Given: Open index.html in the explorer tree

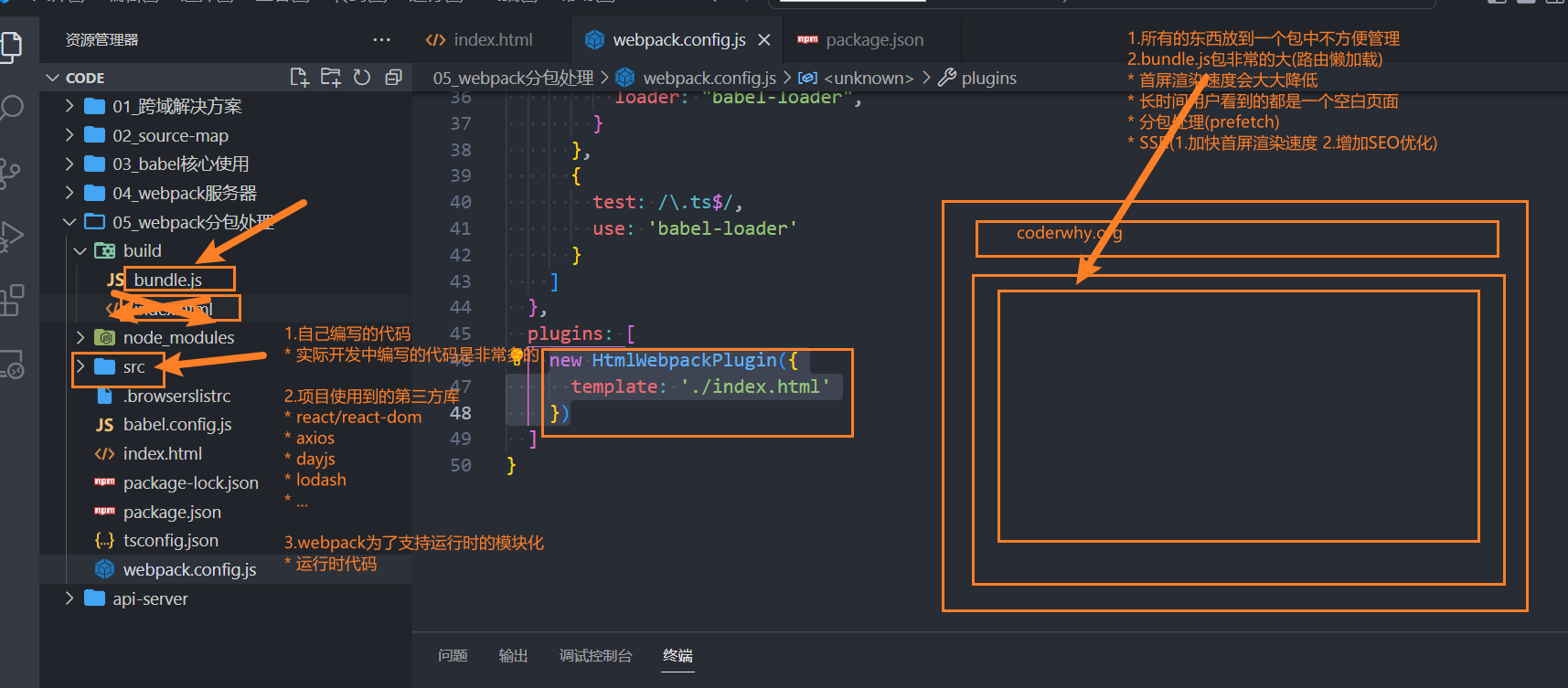Looking at the screenshot, I should click(163, 453).
